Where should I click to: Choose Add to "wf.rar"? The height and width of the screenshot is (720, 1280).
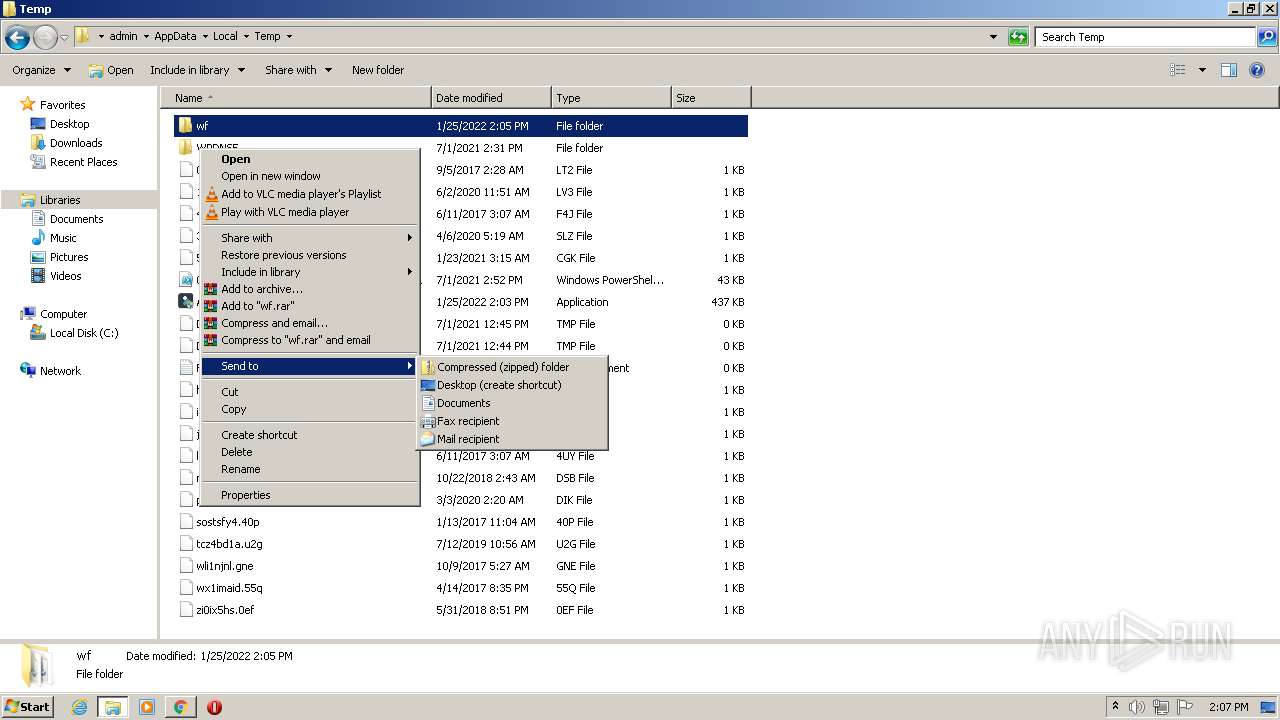click(258, 306)
